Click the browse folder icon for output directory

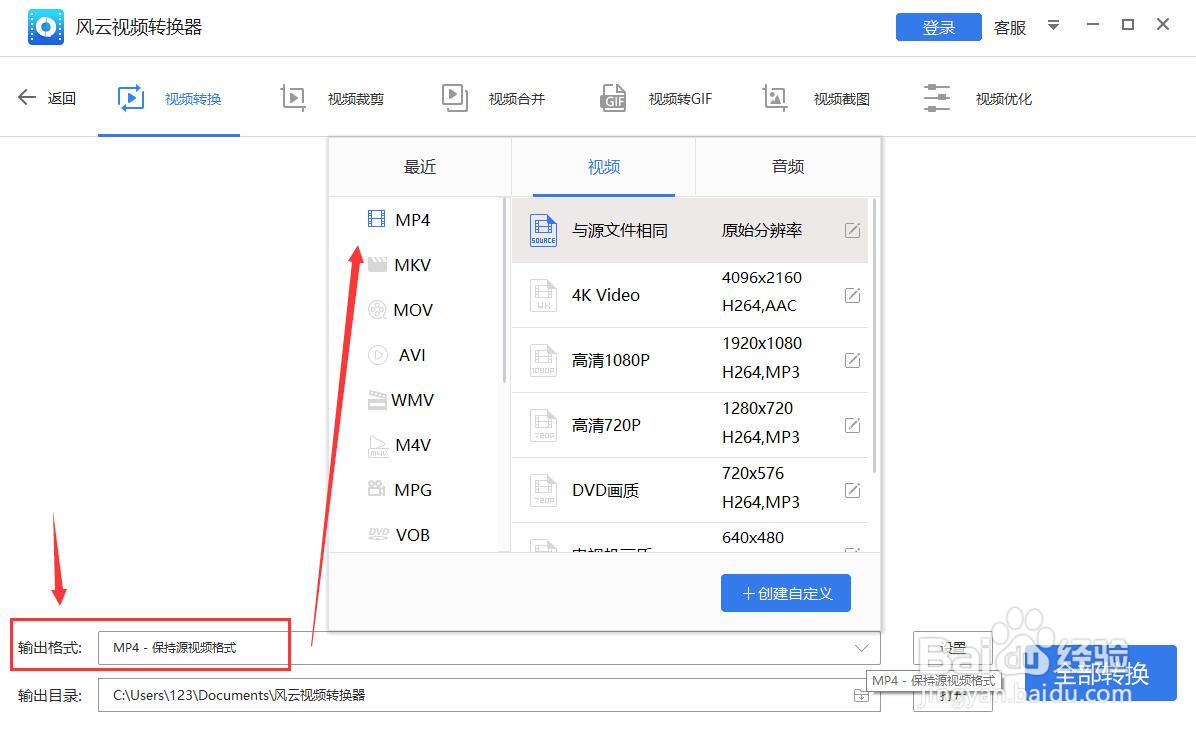(x=860, y=694)
